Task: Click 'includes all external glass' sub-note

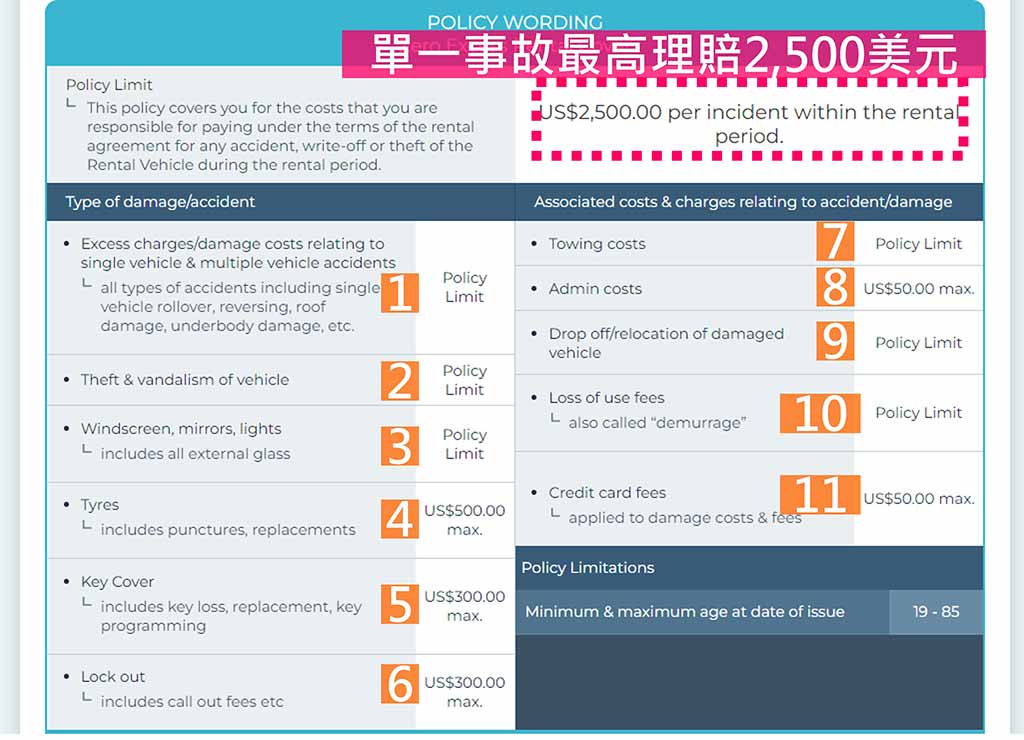Action: [195, 454]
